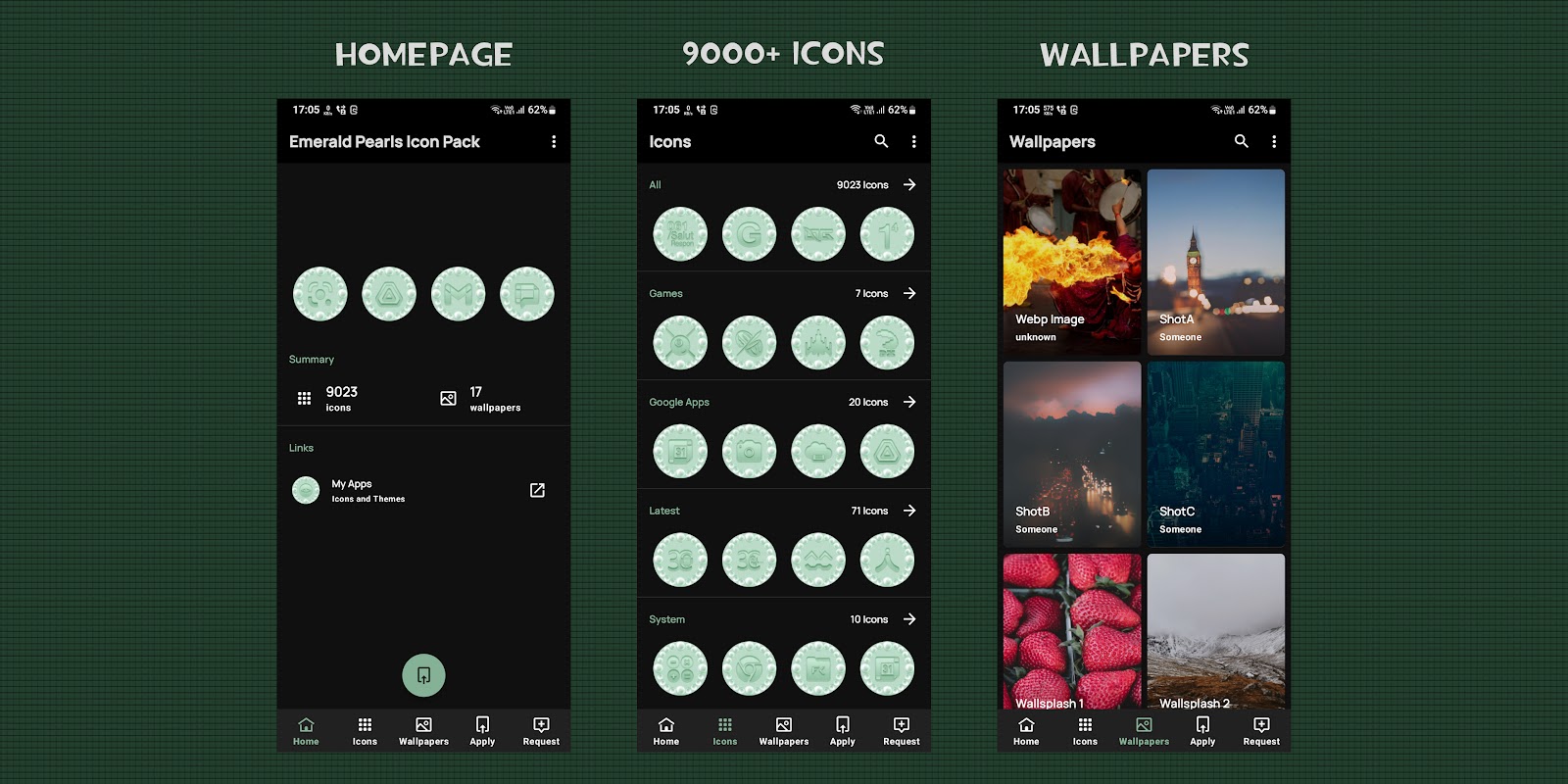
Task: Tap the Google Drive icon in Google Apps
Action: [887, 452]
